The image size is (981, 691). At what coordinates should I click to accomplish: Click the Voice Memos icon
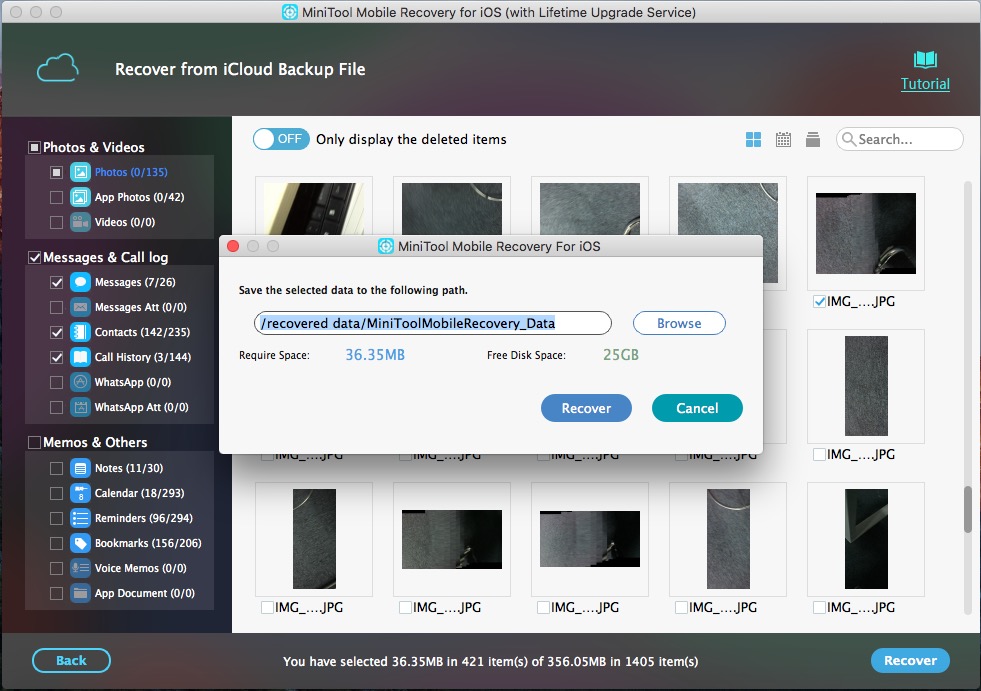(81, 568)
